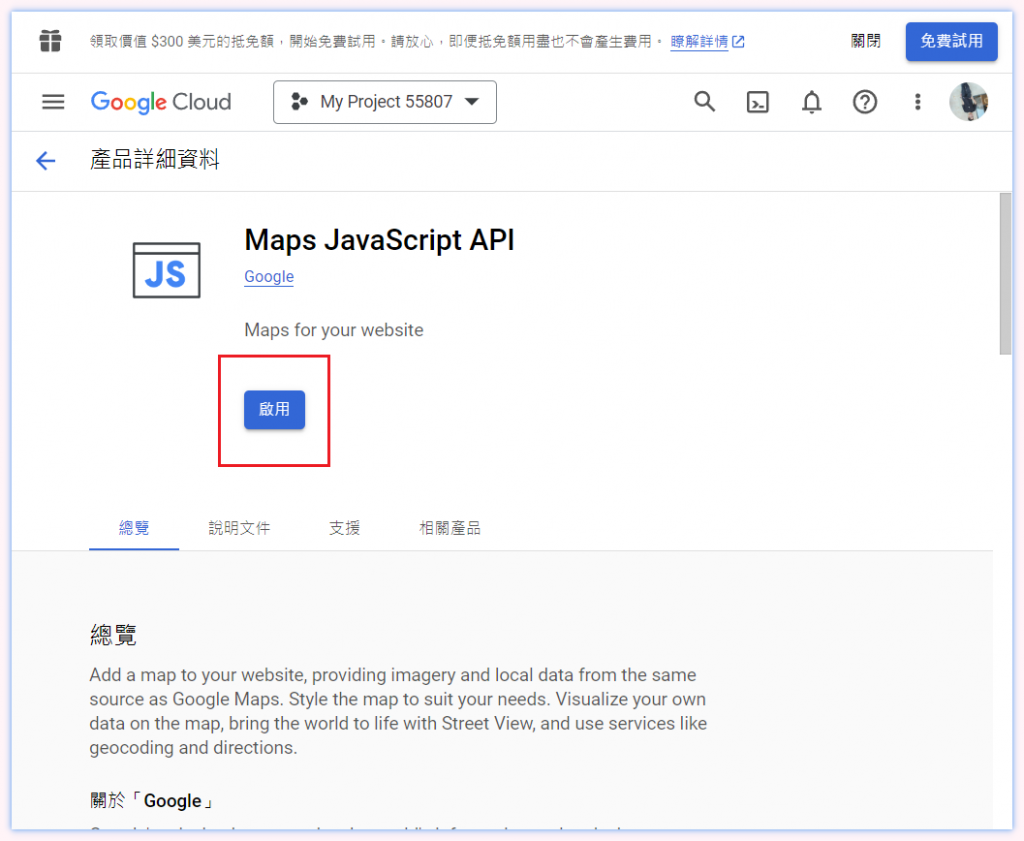This screenshot has height=841, width=1024.
Task: Dismiss banner with 關閉 button
Action: coord(865,41)
